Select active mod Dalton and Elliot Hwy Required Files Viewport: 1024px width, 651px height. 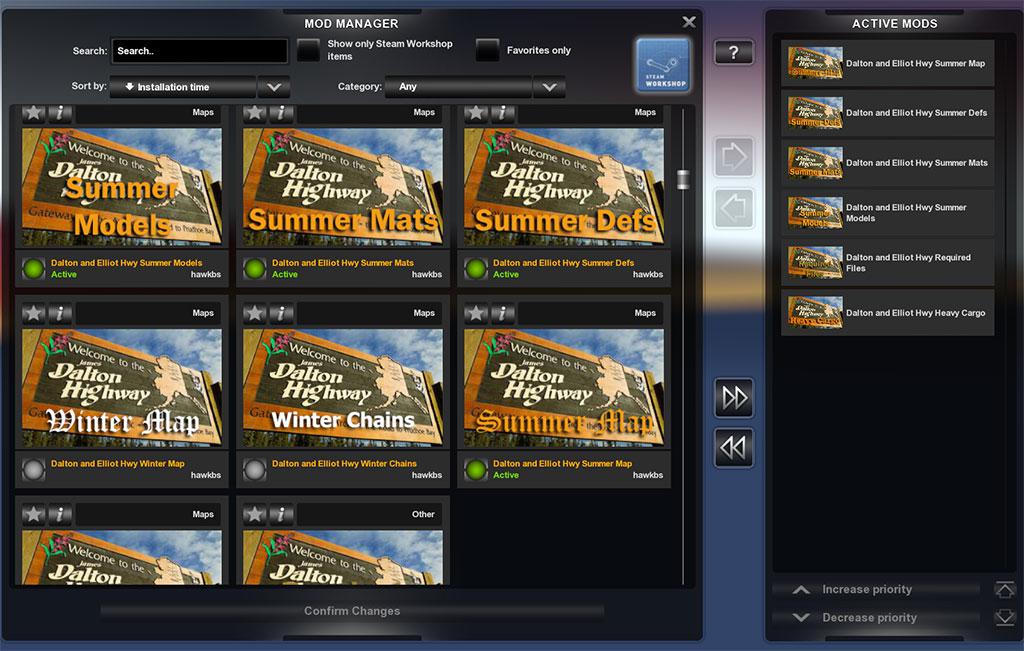[x=888, y=262]
